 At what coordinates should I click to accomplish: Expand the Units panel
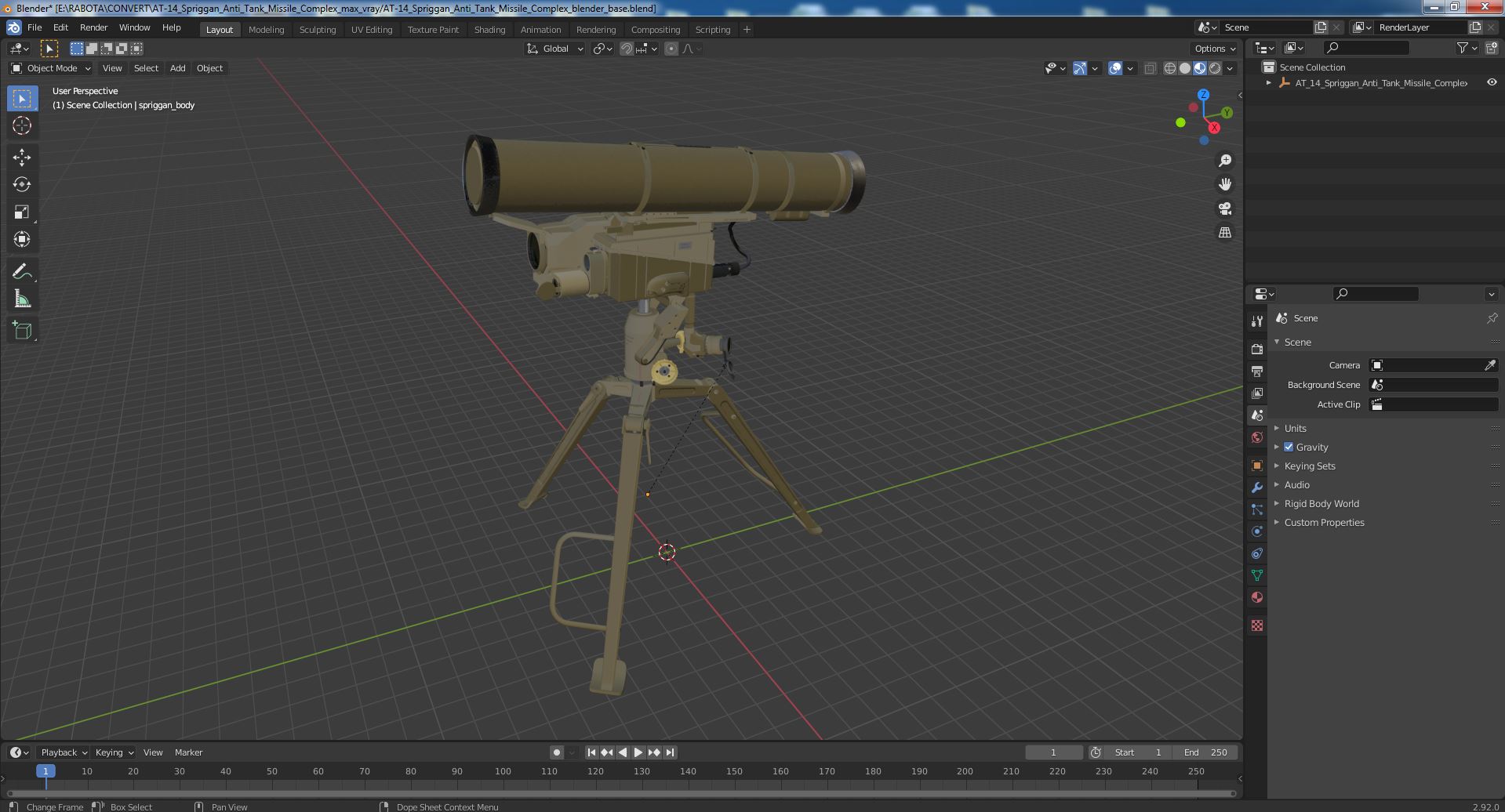(x=1295, y=428)
